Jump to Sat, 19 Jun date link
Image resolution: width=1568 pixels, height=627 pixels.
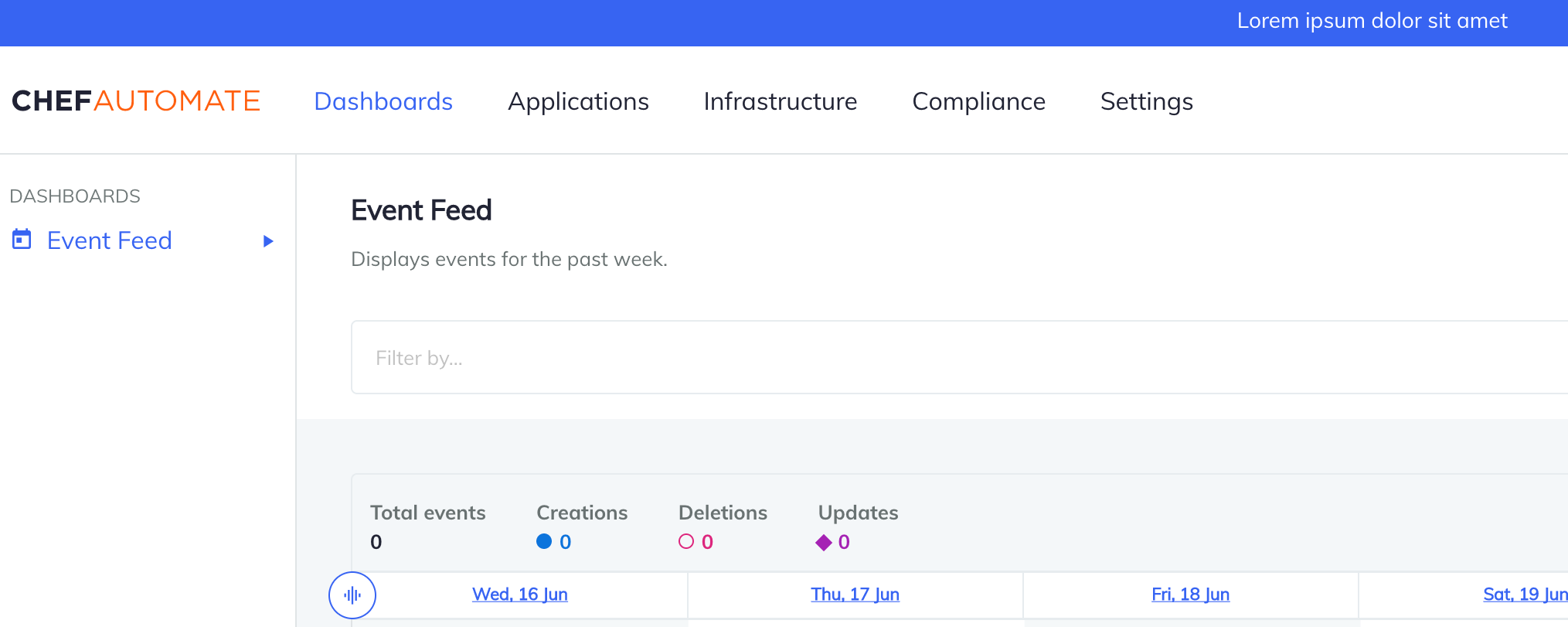click(x=1525, y=595)
